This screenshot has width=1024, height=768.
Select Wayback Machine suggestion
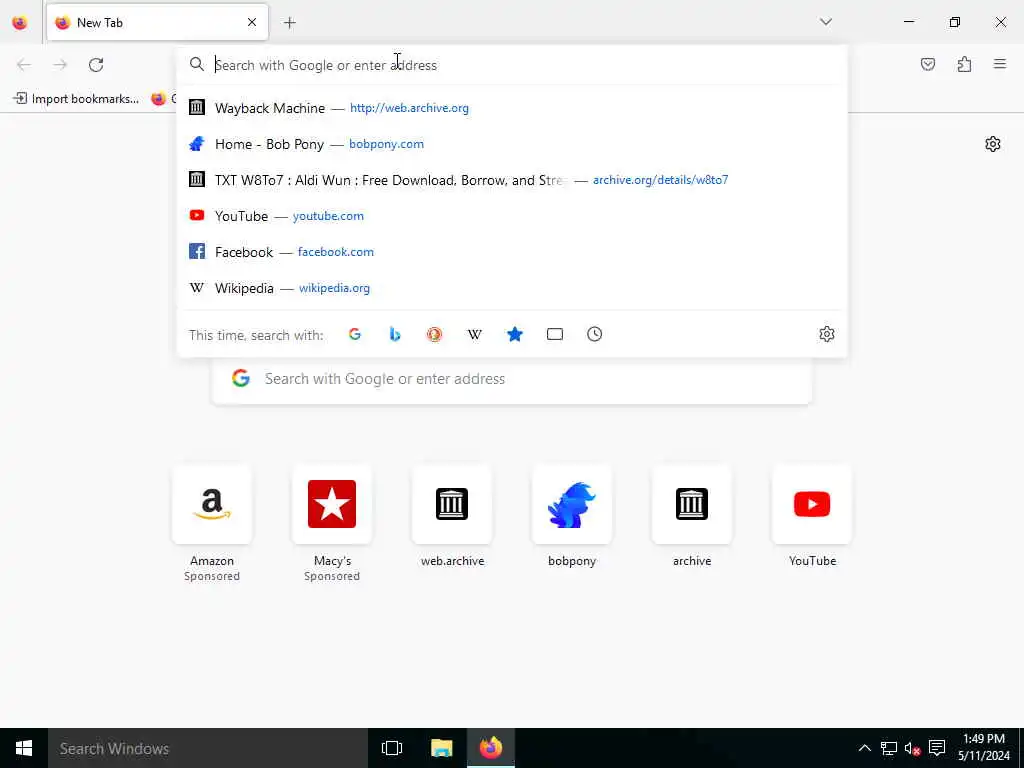512,108
